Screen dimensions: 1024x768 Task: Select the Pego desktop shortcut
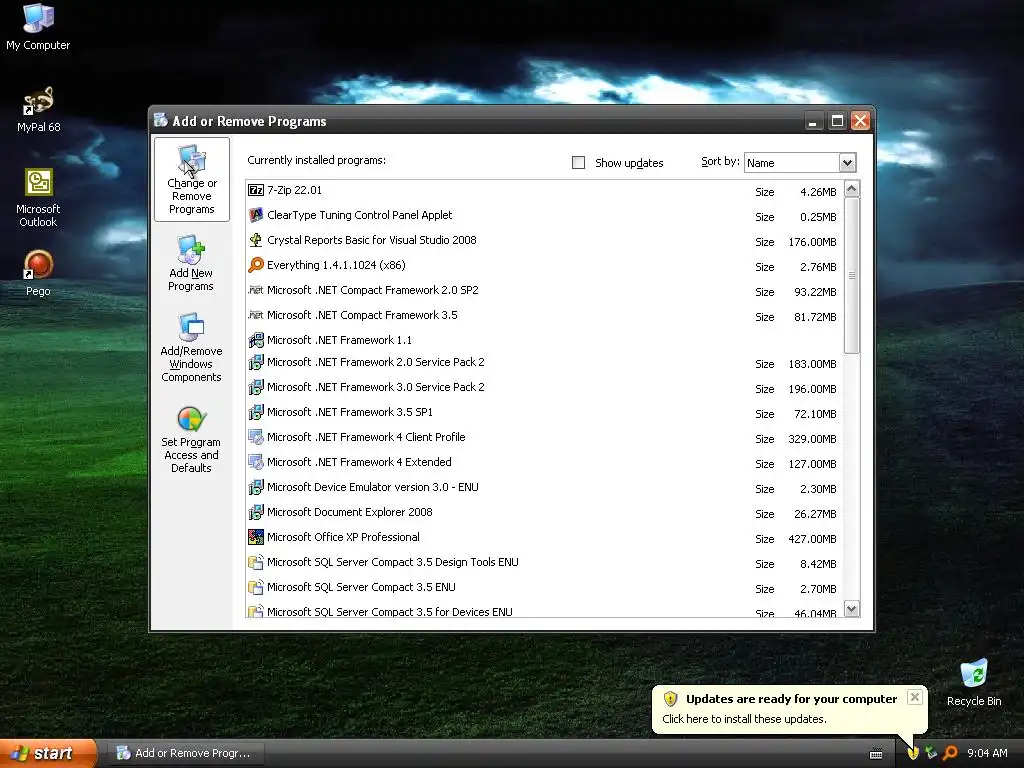[x=38, y=273]
